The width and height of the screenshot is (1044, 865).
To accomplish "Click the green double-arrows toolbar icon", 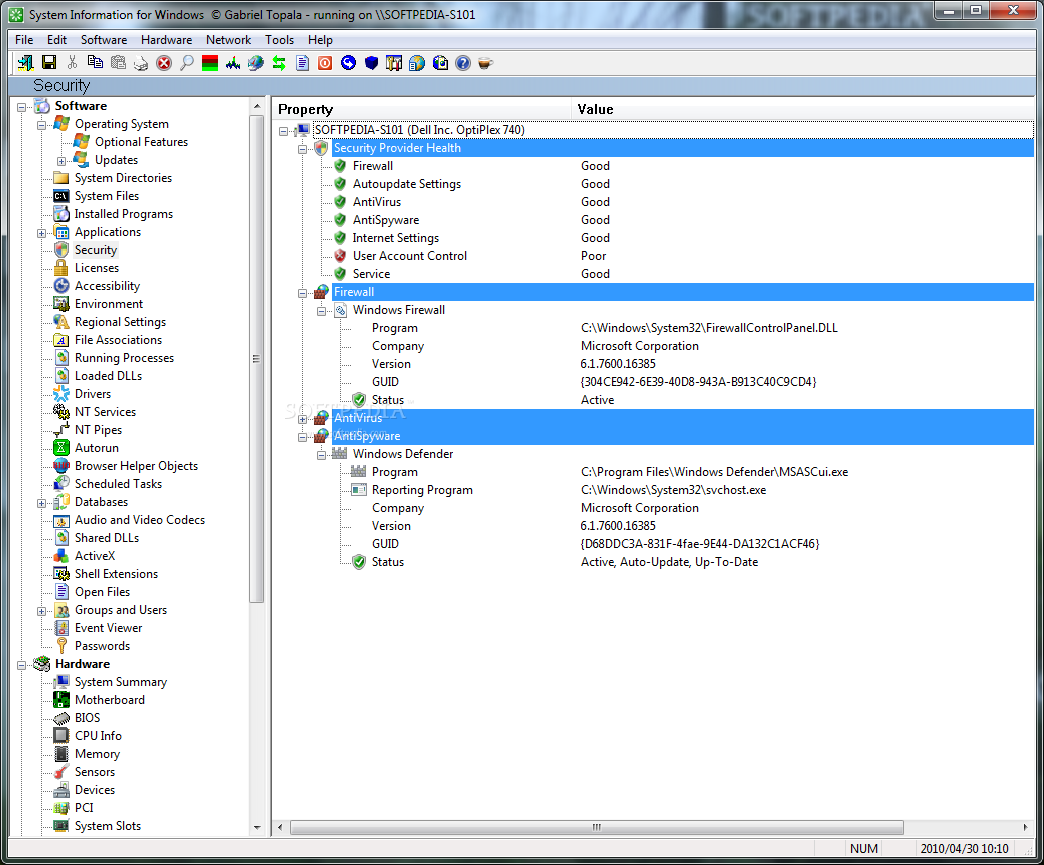I will tap(279, 63).
